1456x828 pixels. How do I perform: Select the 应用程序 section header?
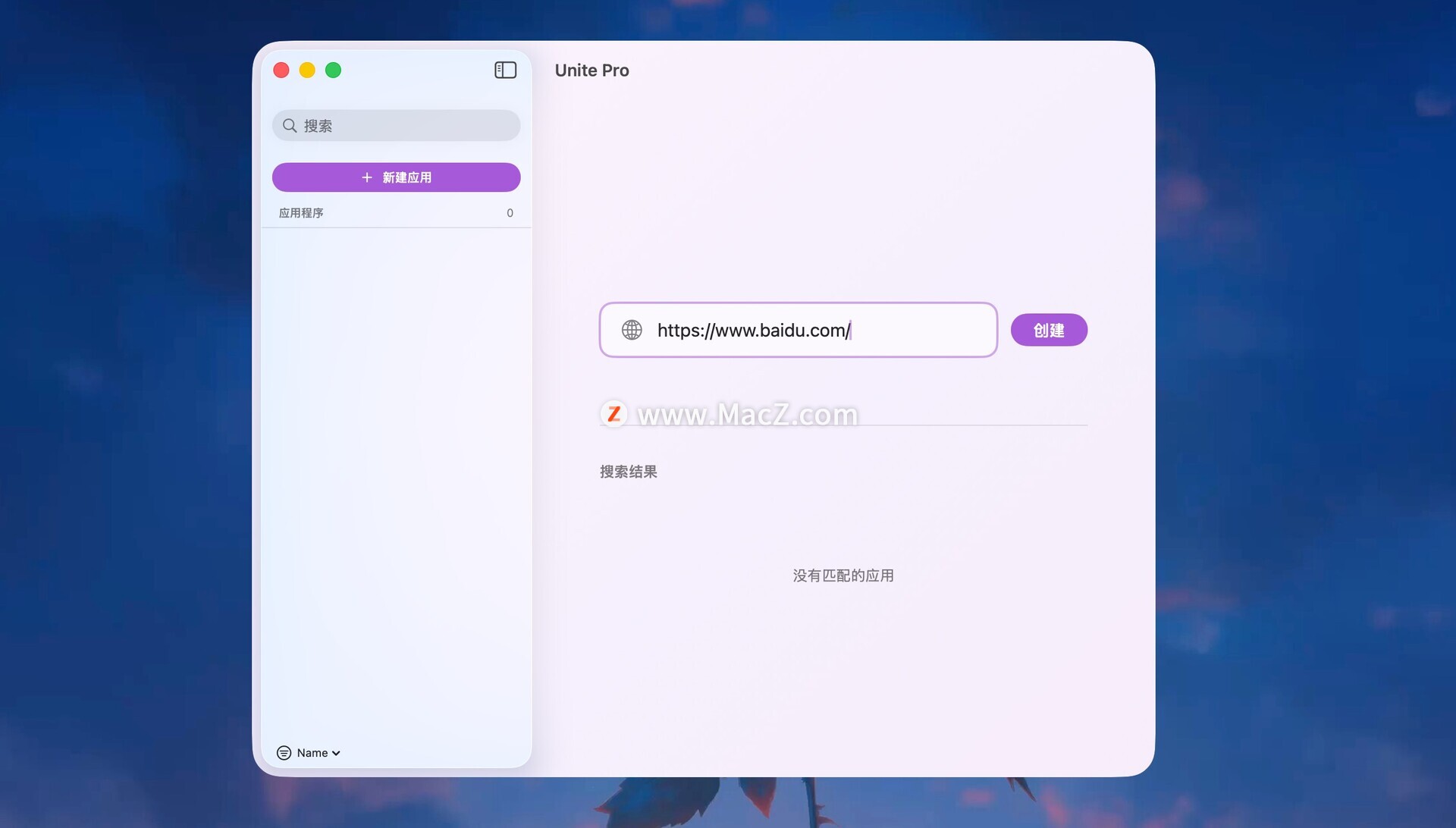tap(301, 213)
